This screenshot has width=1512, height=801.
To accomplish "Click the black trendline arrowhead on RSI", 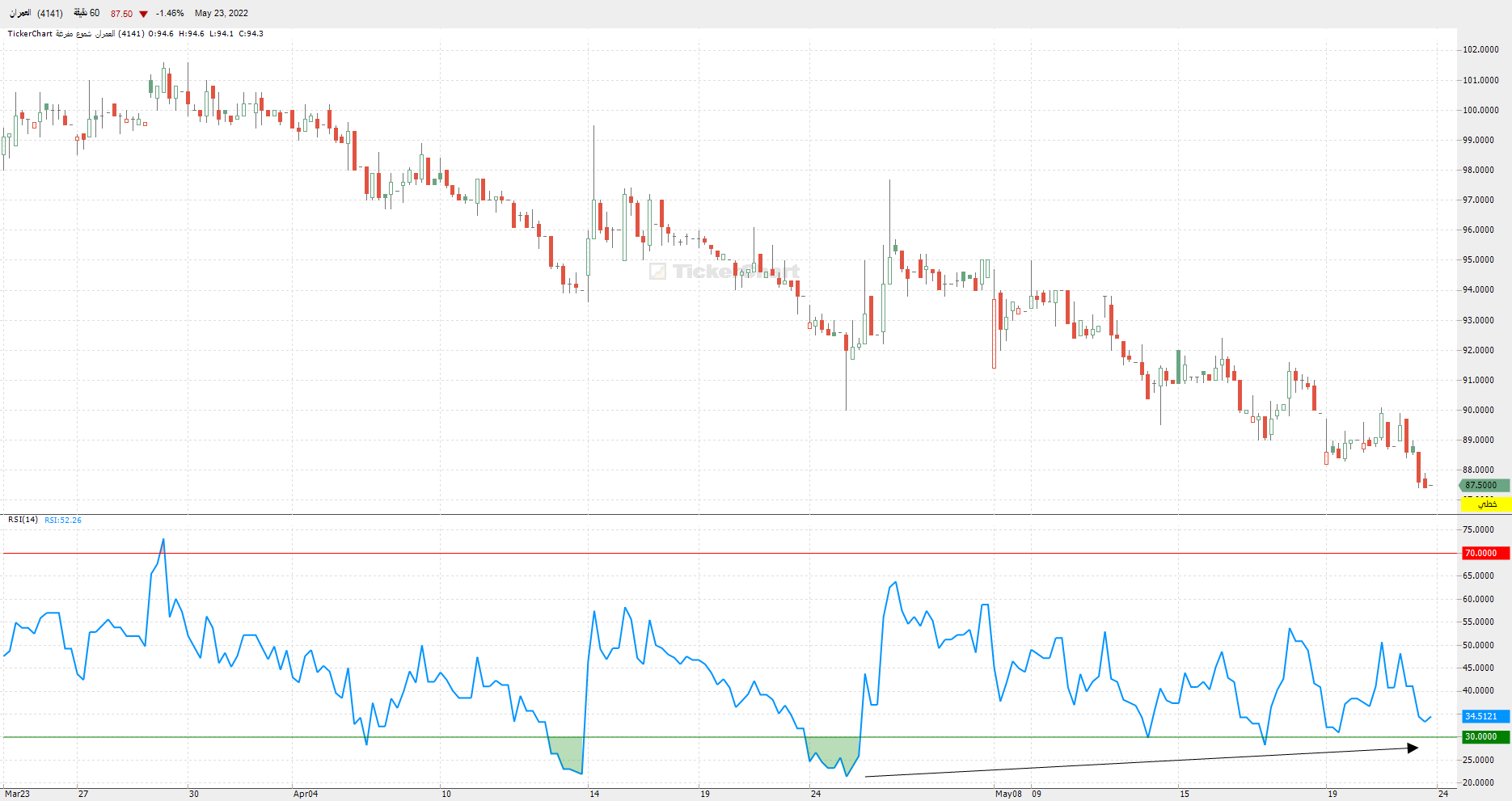I will (x=1413, y=748).
